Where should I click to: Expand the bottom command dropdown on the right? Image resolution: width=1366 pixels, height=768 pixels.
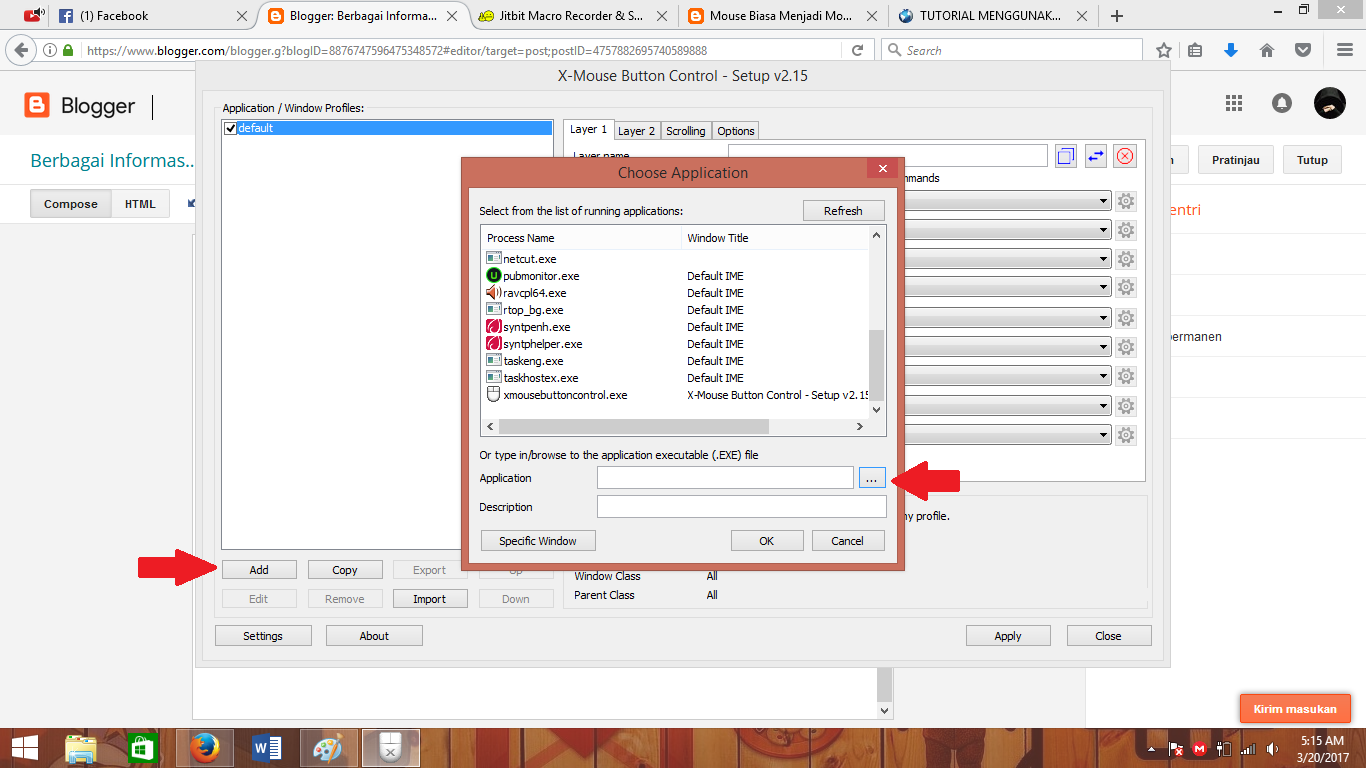pyautogui.click(x=1104, y=434)
